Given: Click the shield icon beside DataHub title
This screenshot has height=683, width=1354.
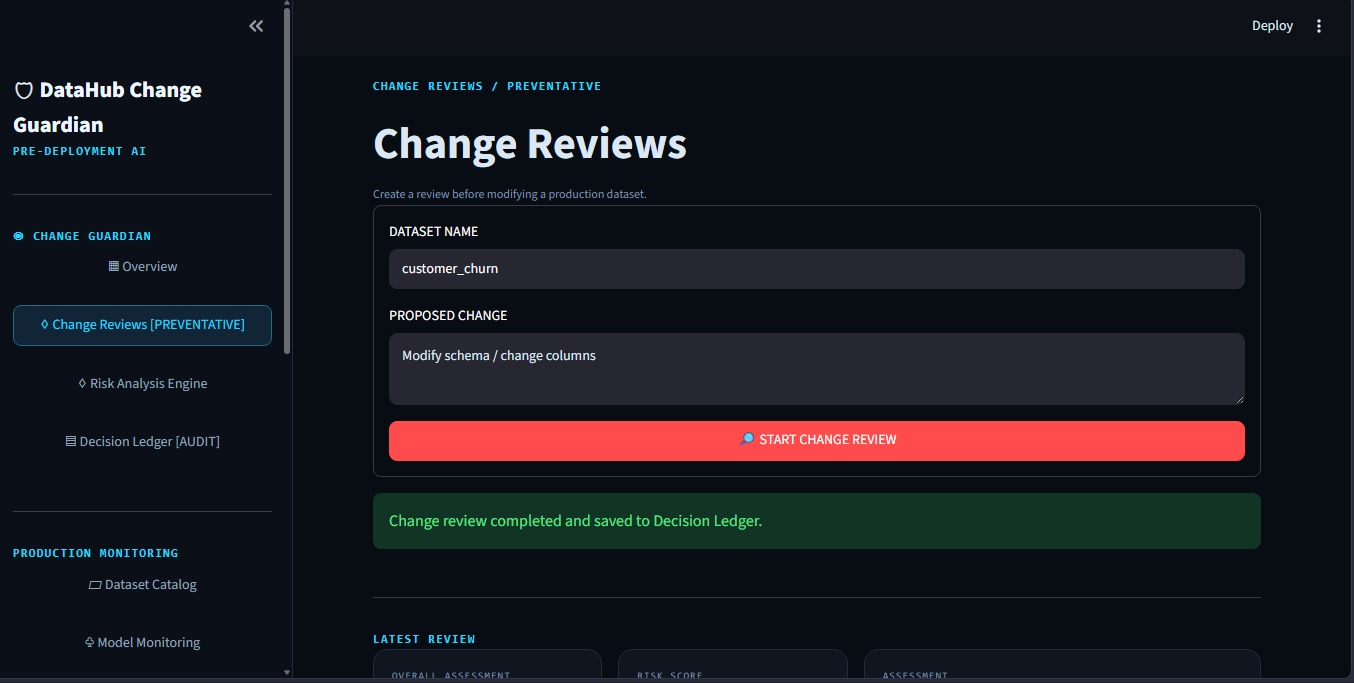Looking at the screenshot, I should tap(24, 91).
